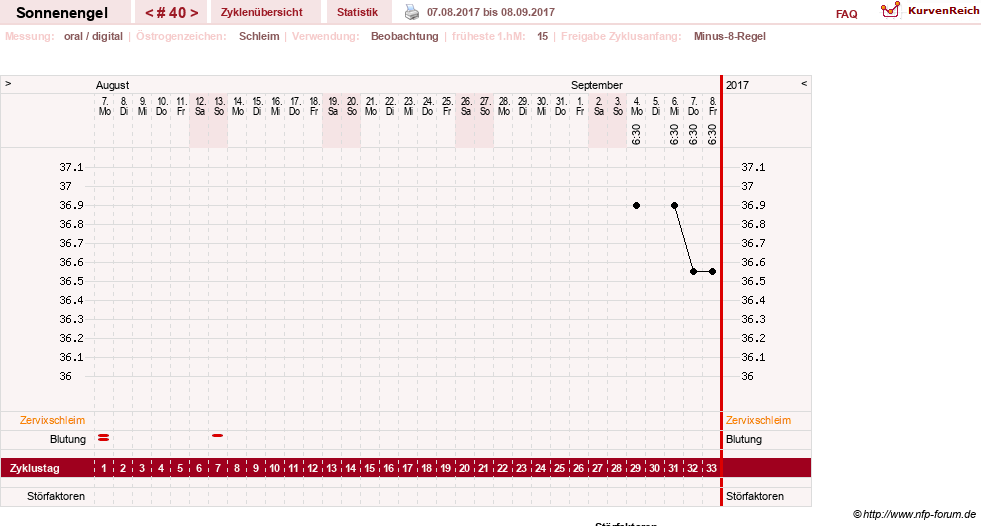981x526 pixels.
Task: Click the 36.9 label on left axis
Action: pos(71,205)
